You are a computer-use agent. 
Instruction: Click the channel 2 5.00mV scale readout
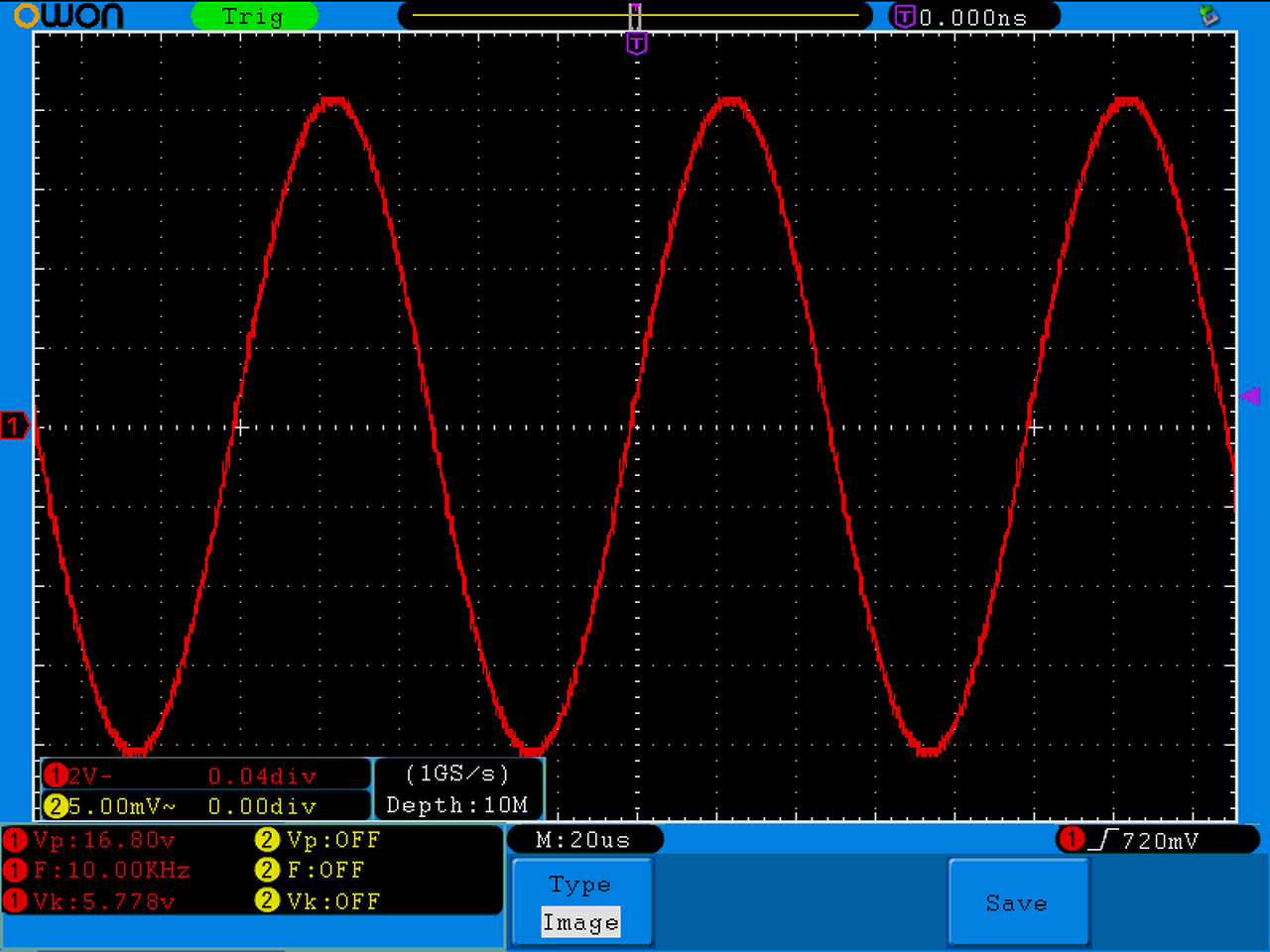pos(122,806)
